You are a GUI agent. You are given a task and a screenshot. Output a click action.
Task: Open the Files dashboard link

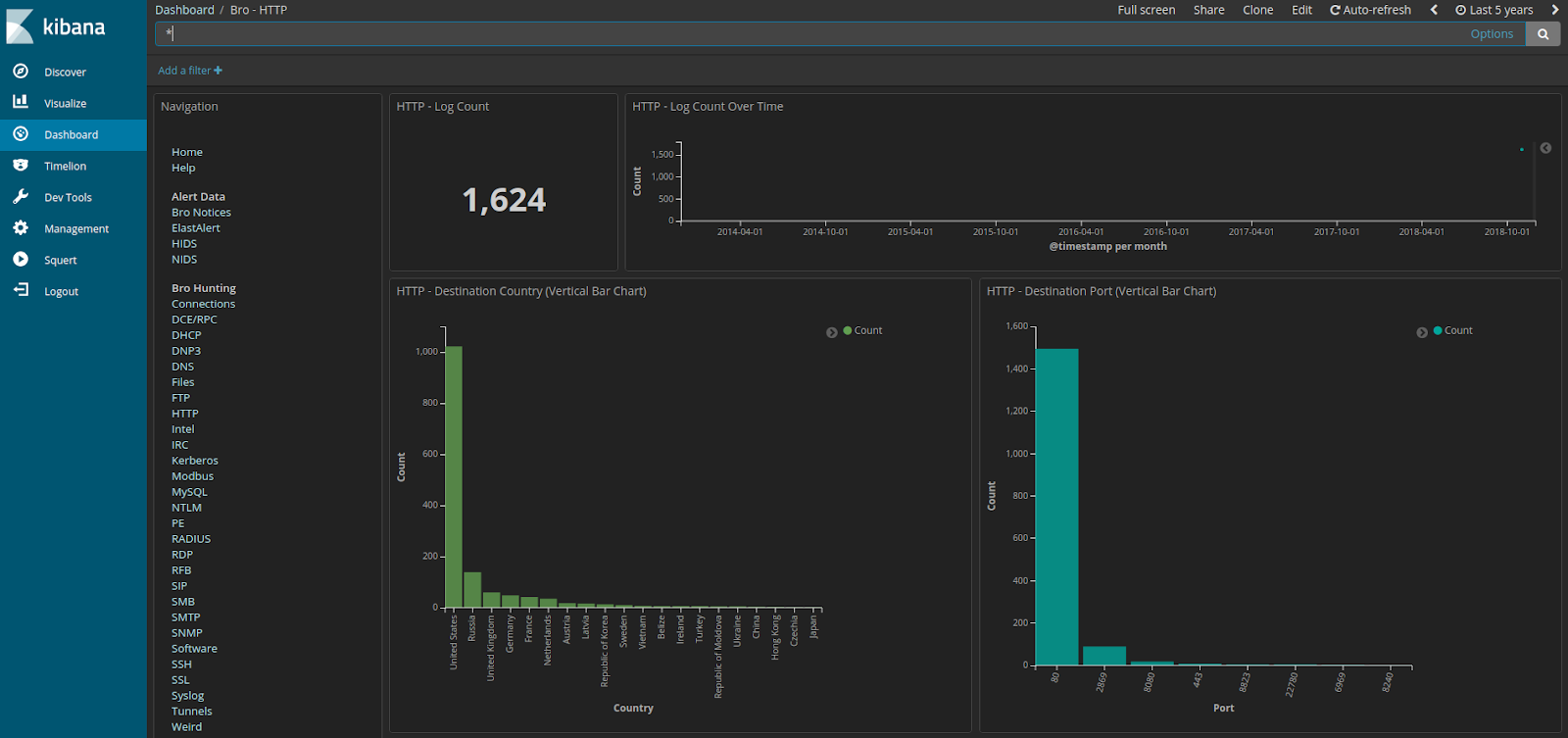[182, 382]
